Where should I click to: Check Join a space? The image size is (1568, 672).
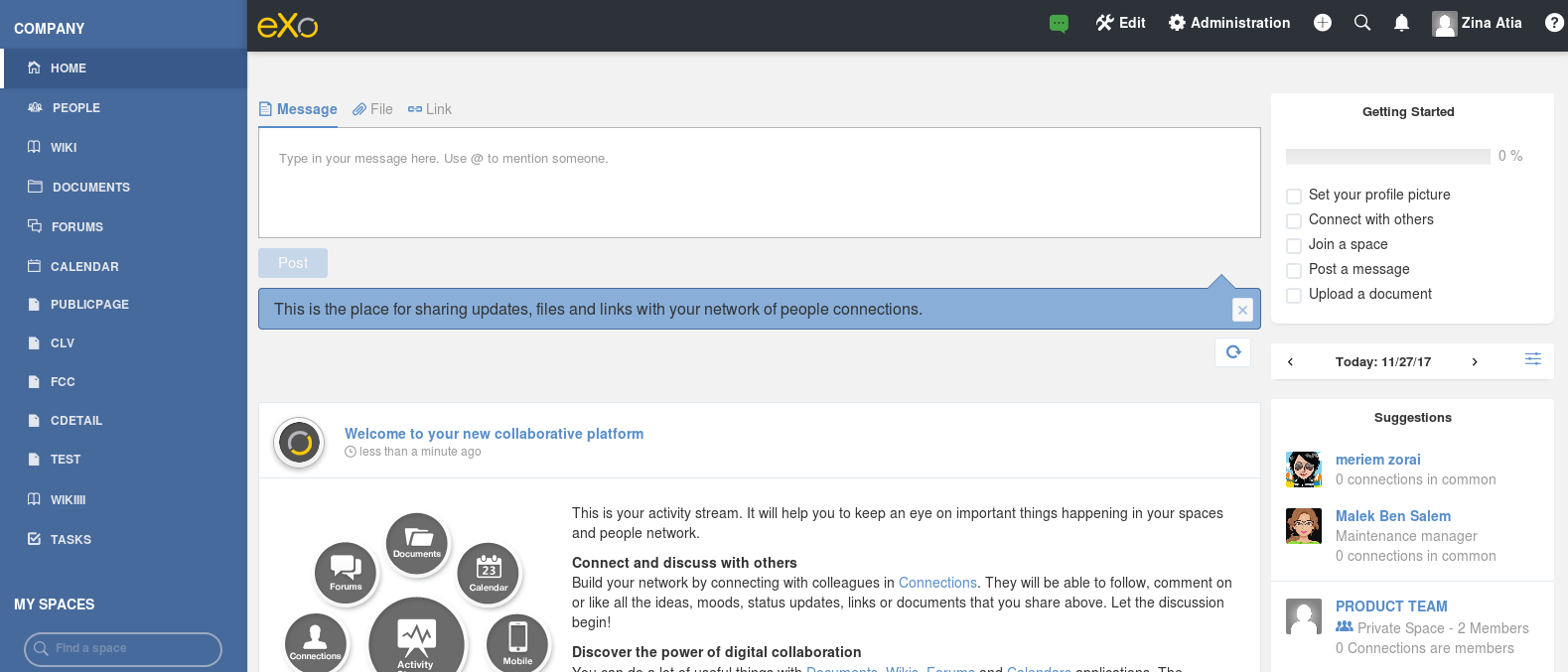tap(1294, 245)
